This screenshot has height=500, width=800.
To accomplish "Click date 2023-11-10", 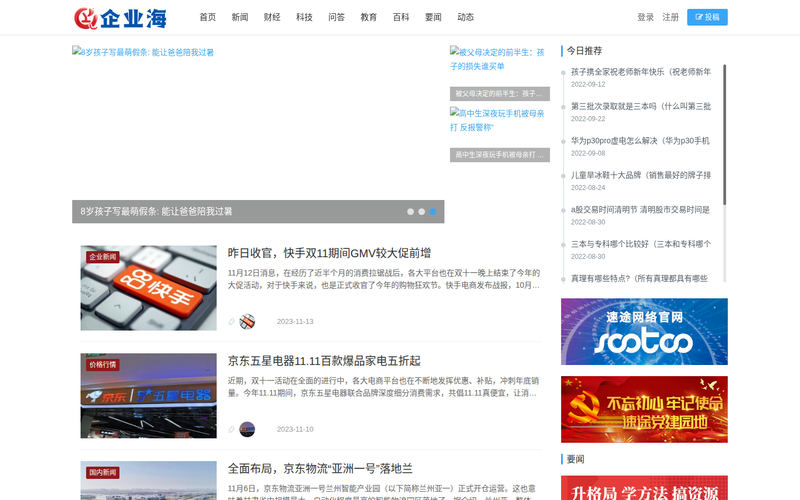I will click(x=295, y=429).
